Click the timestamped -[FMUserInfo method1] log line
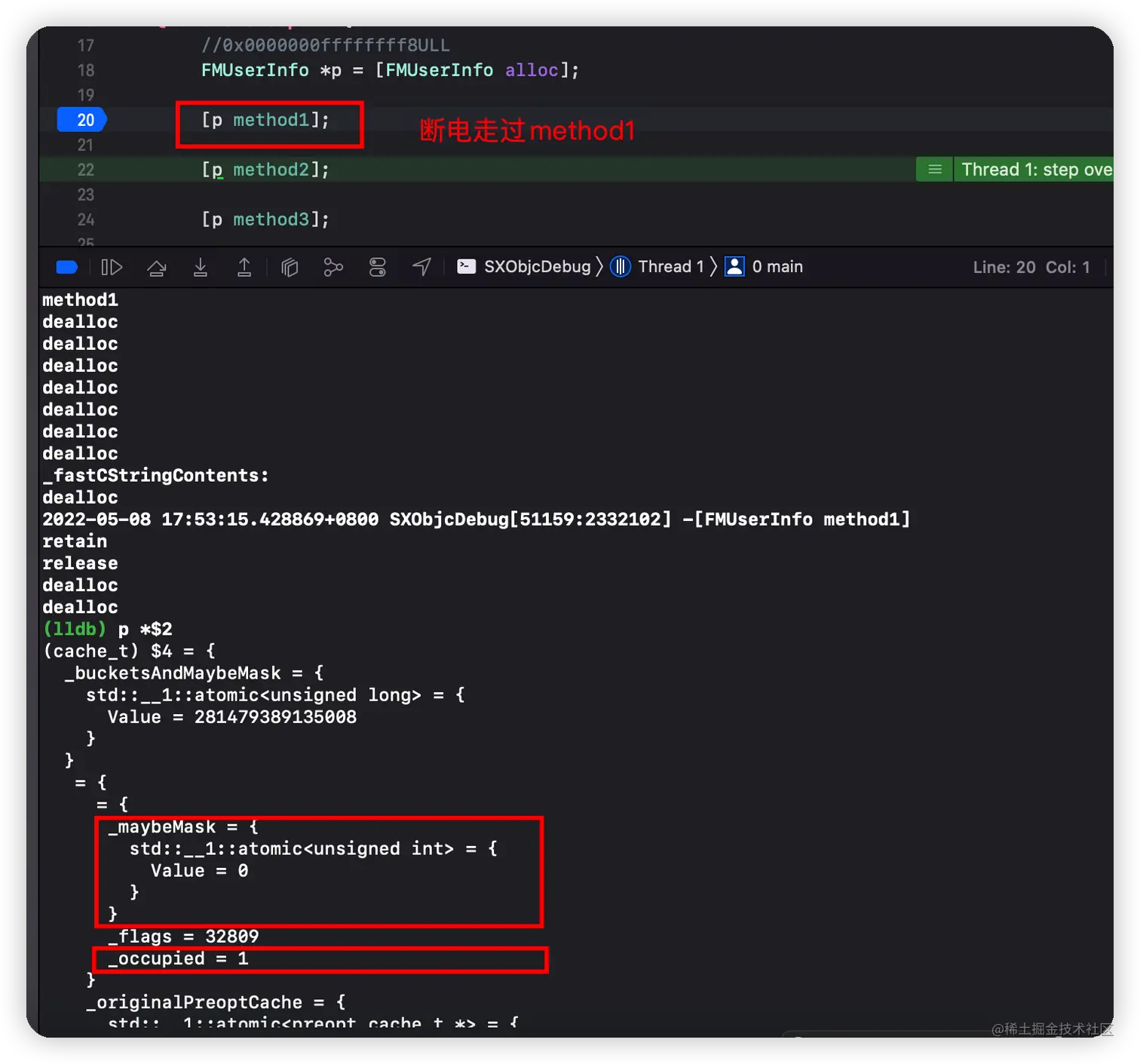1140x1064 pixels. (477, 520)
